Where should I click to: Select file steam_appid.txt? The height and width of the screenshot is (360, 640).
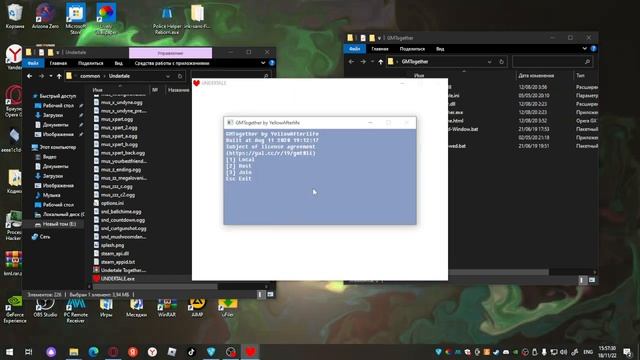(118, 262)
